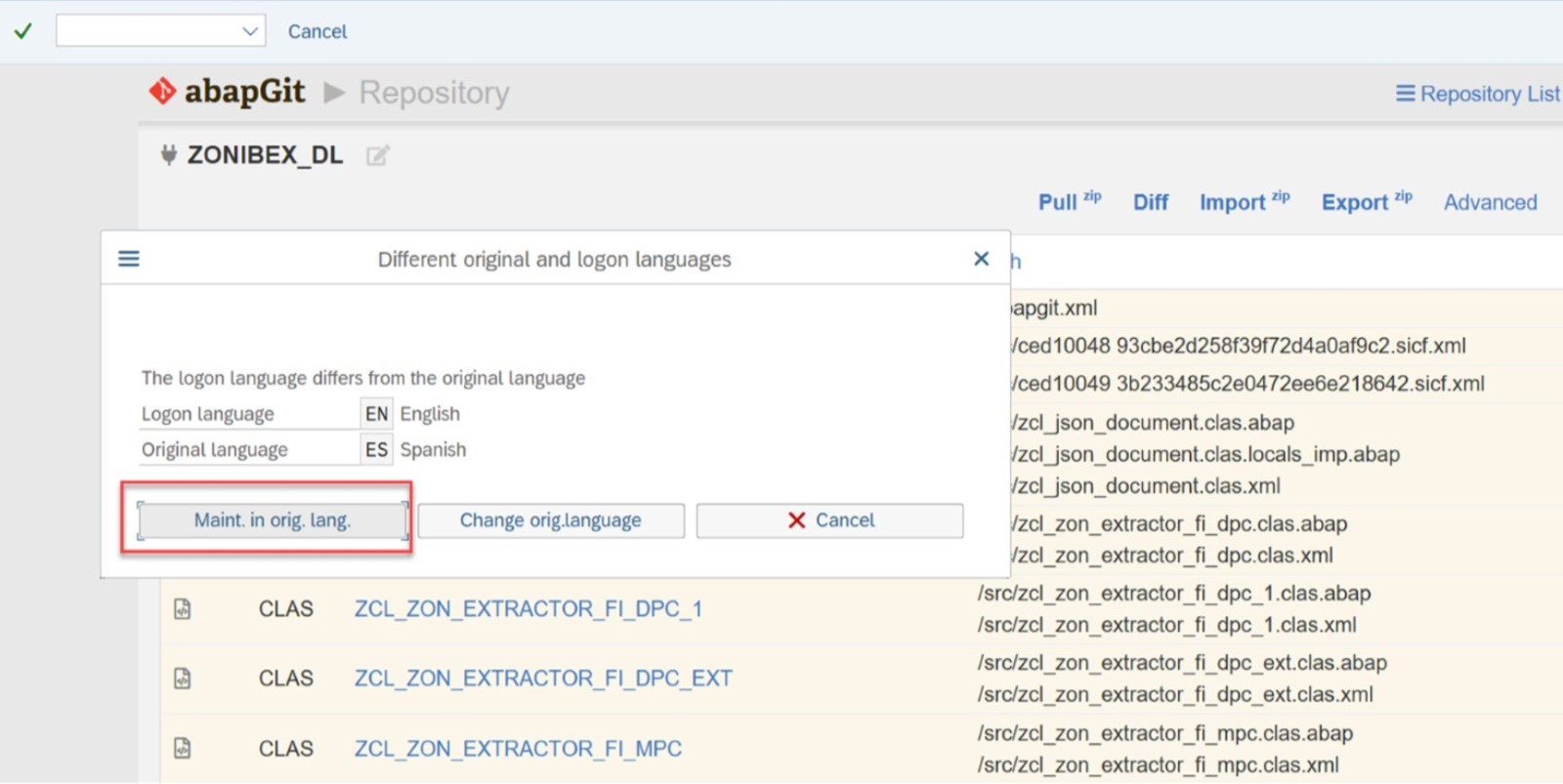Screen dimensions: 1563x784
Task: Click zcl_json_document.clas.locals_imp.abap file path
Action: point(1205,454)
